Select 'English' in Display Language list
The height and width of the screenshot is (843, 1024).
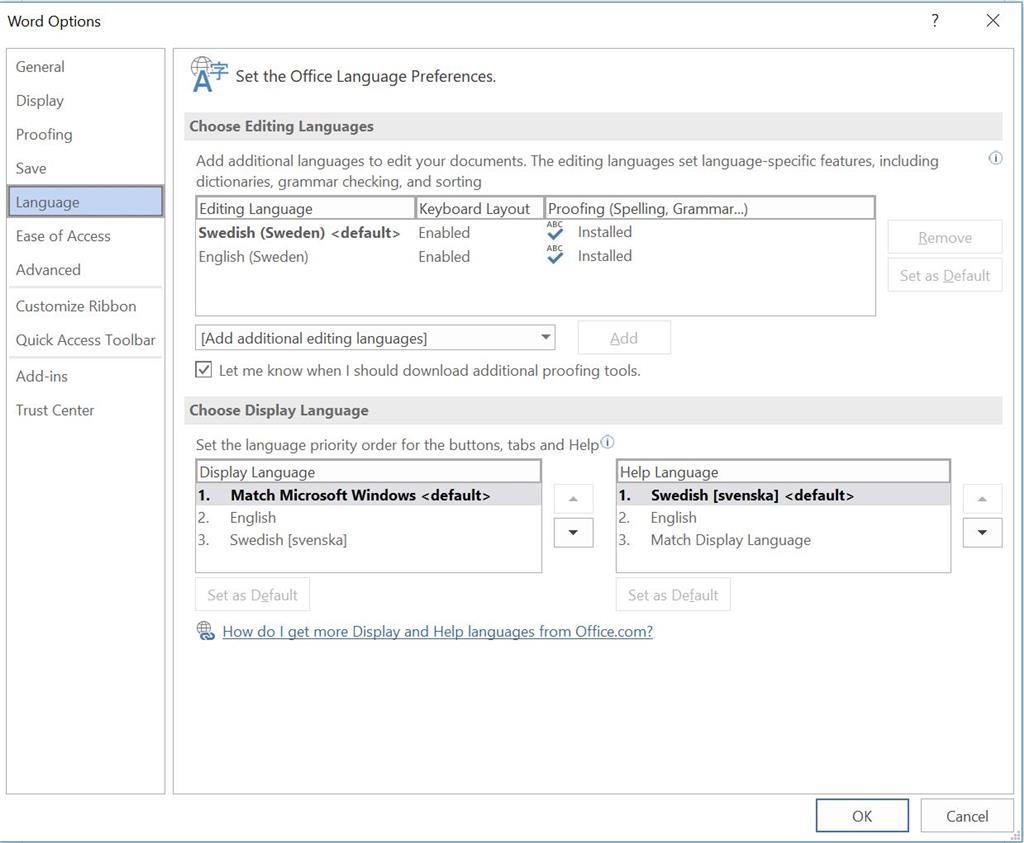368,517
